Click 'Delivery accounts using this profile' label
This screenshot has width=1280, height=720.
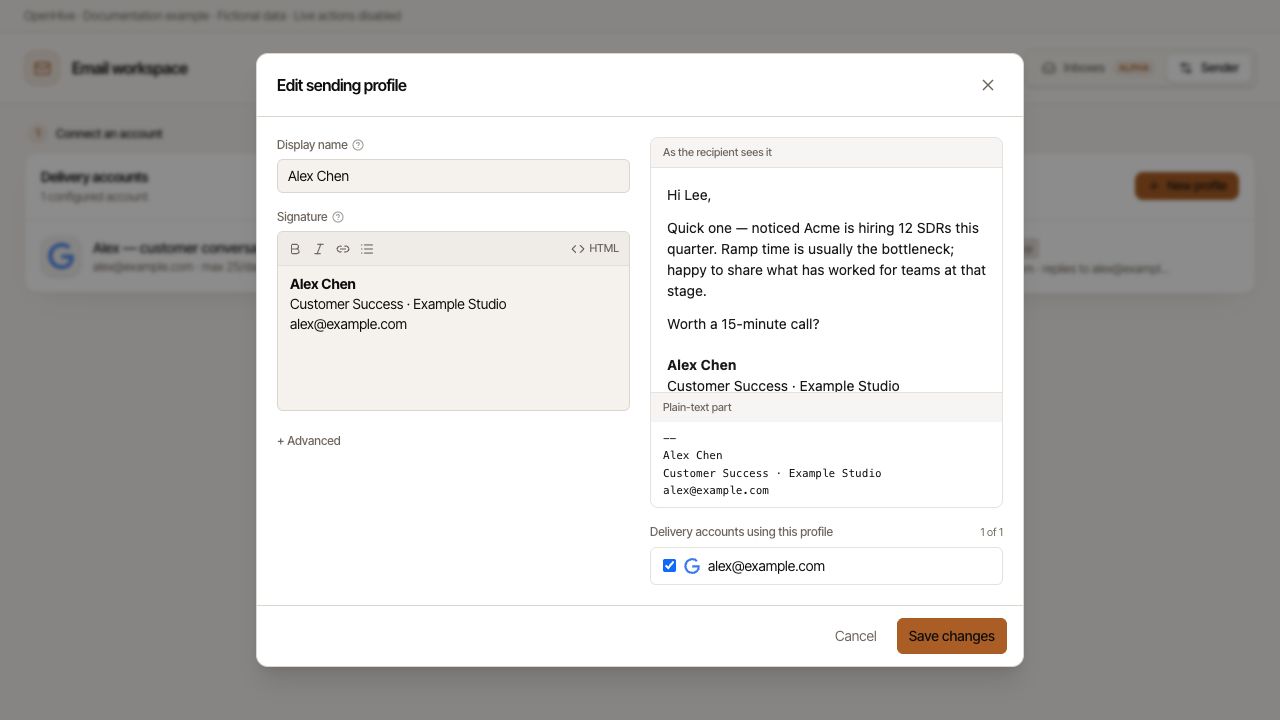click(x=741, y=532)
